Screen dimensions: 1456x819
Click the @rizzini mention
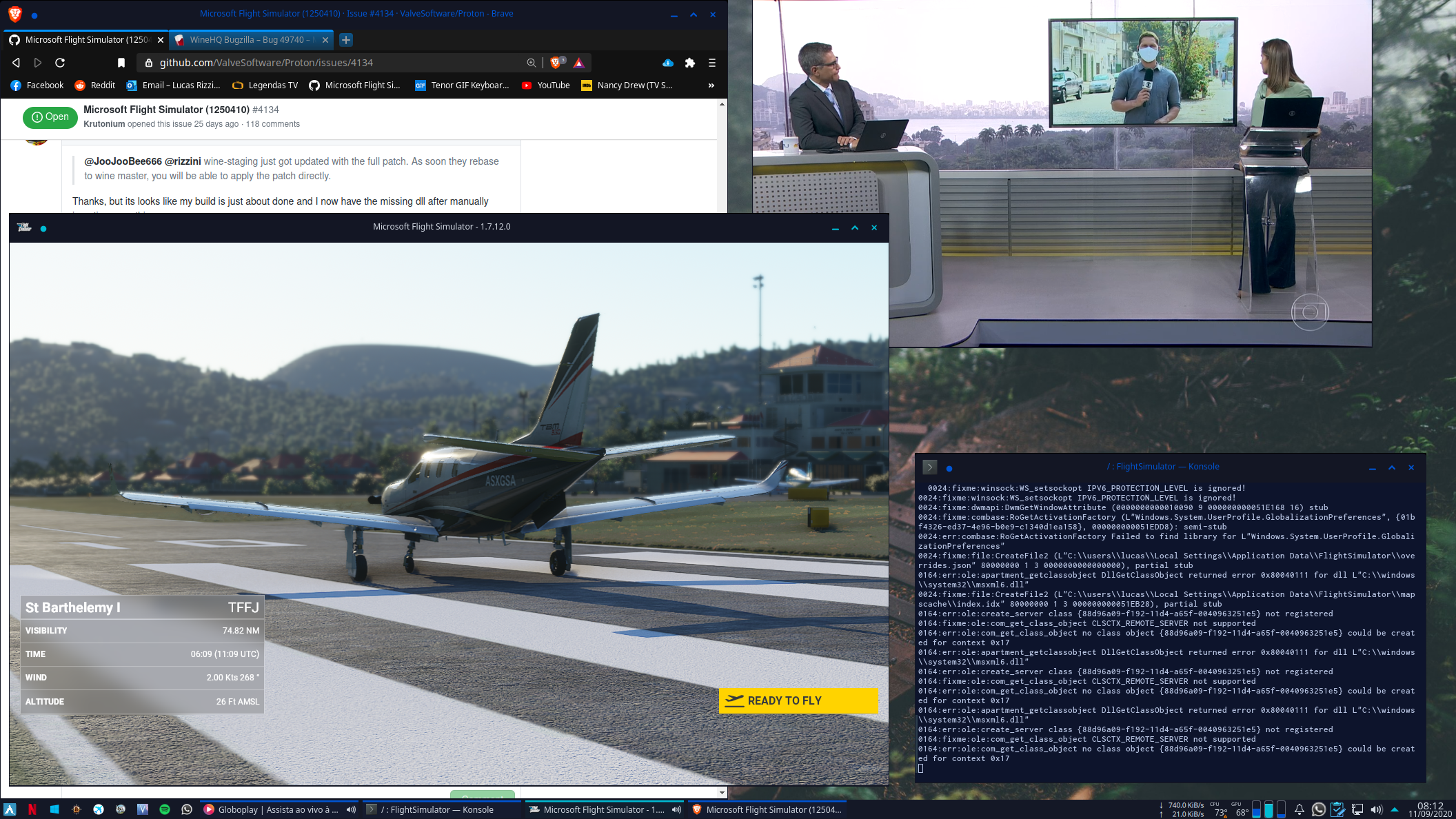[x=183, y=161]
